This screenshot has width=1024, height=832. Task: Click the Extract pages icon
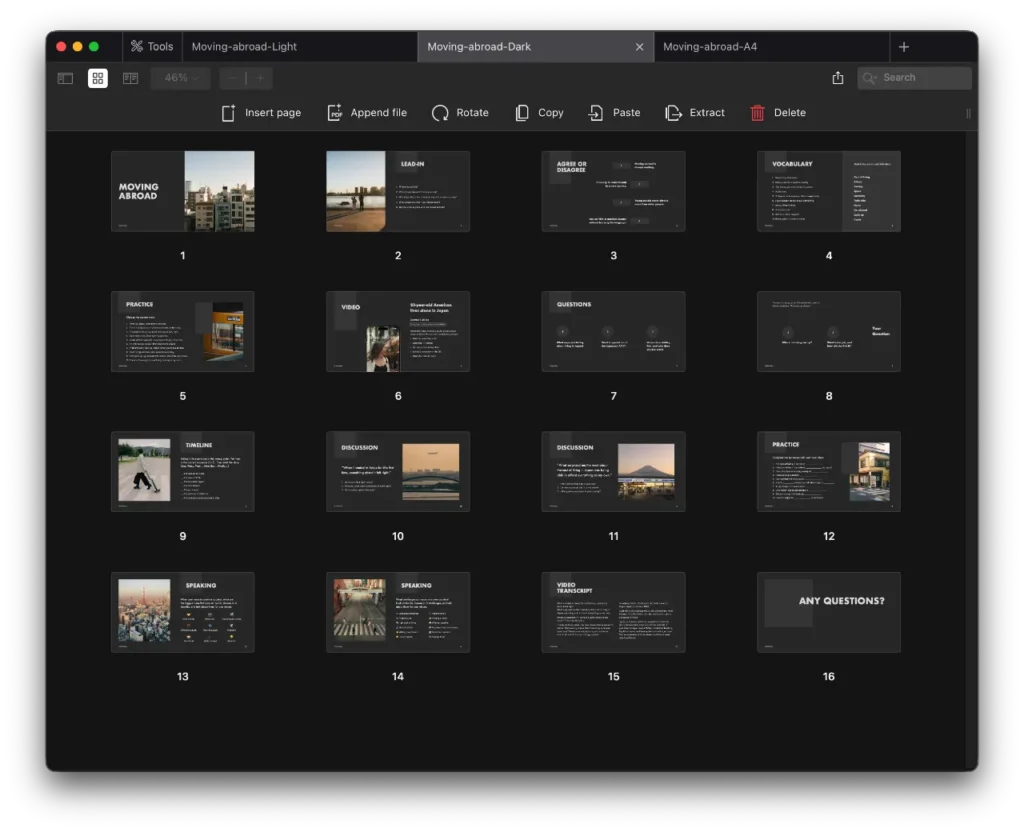(674, 113)
